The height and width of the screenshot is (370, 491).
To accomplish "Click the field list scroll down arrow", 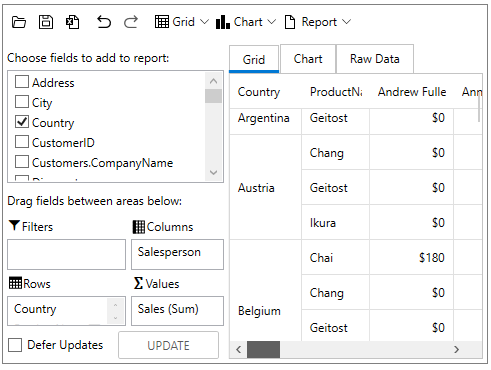I will point(214,173).
